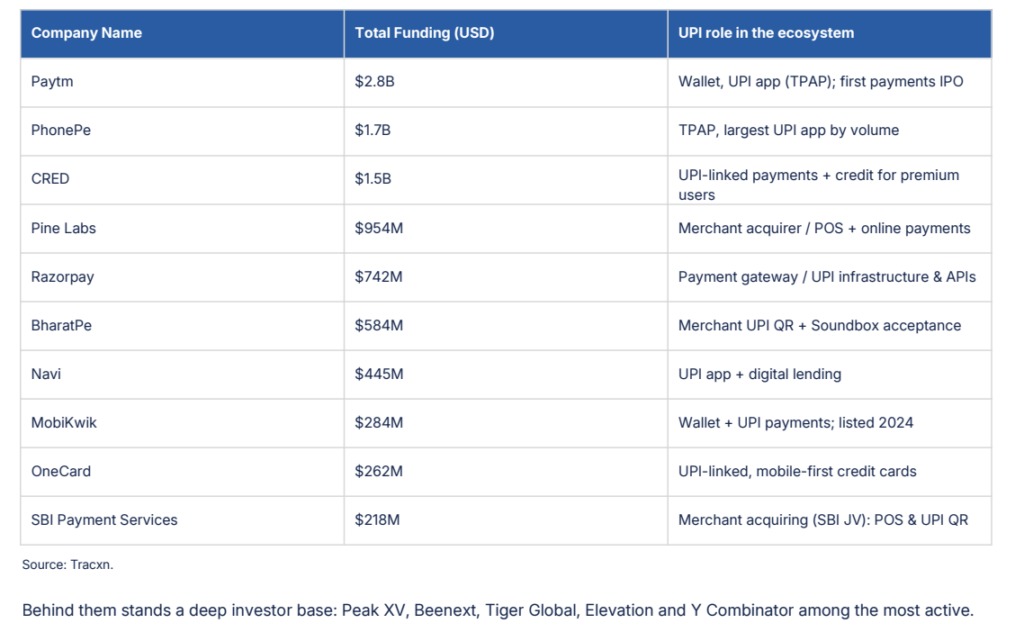Click the OneCard row label
The height and width of the screenshot is (641, 1024).
(61, 471)
